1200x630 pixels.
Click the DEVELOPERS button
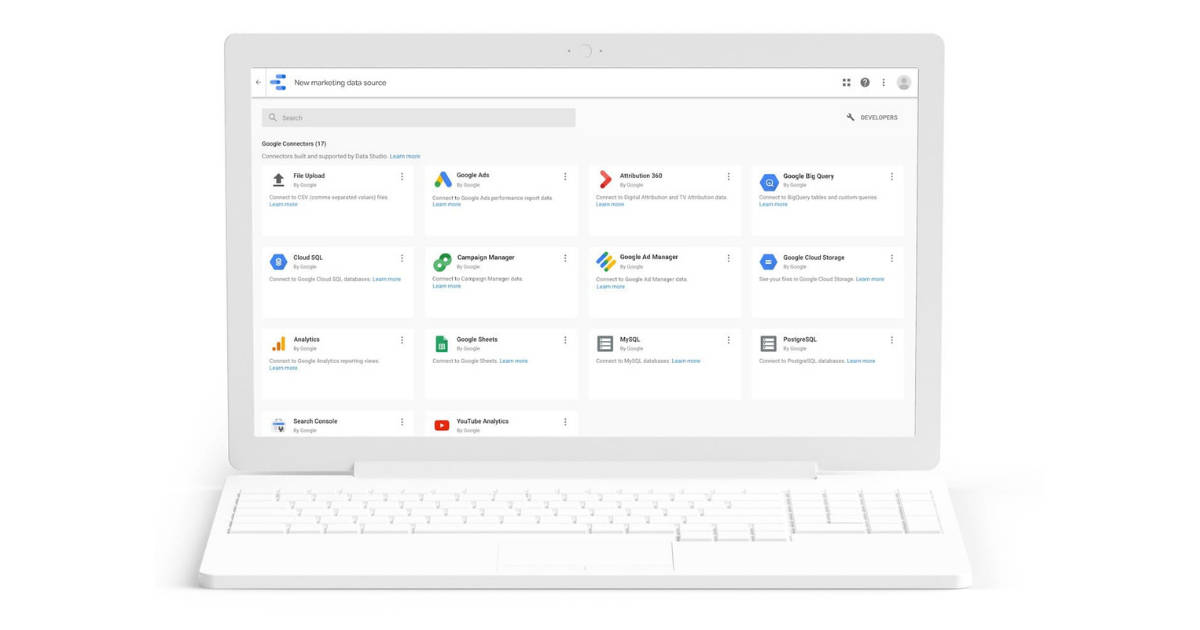coord(874,117)
